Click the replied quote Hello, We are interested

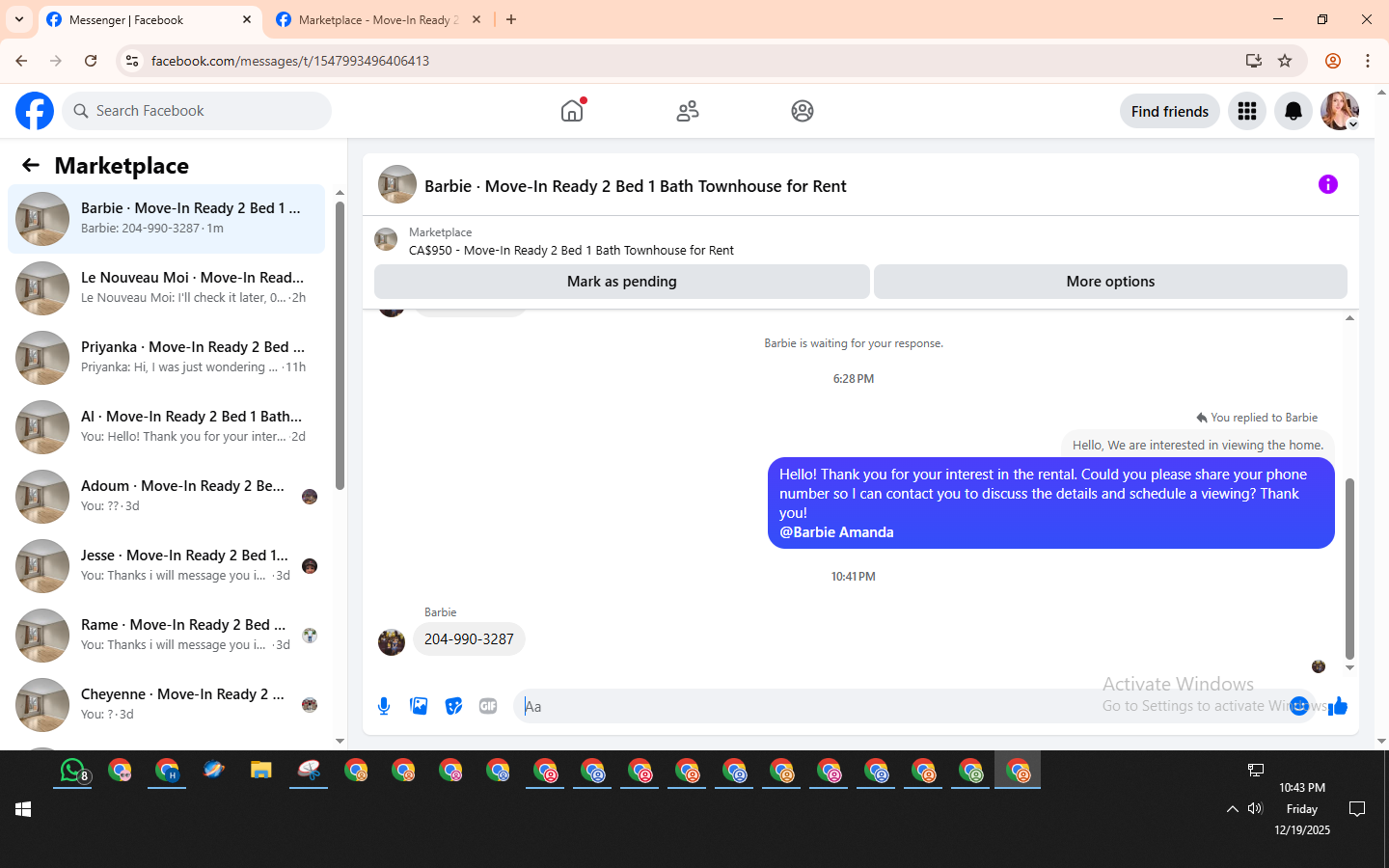pos(1198,445)
